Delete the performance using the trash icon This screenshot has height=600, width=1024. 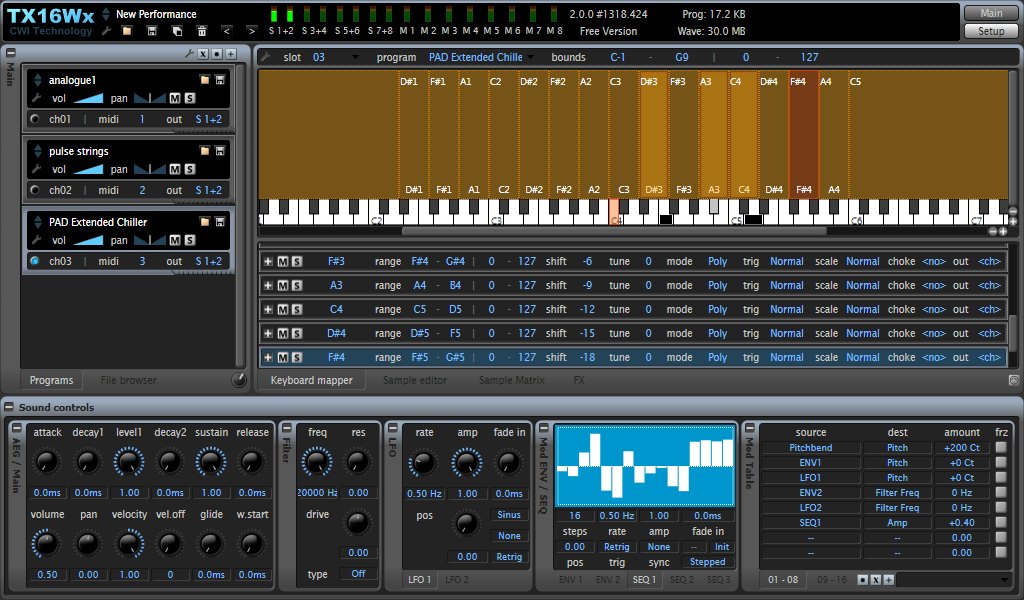click(202, 31)
